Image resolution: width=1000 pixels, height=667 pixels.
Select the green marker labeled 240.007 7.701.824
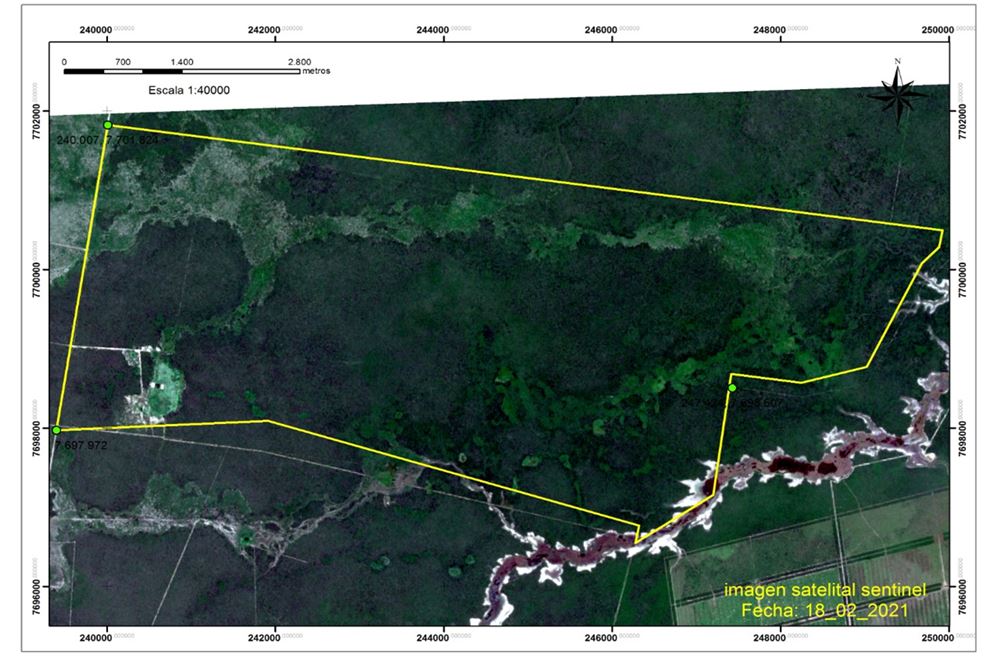click(x=108, y=125)
